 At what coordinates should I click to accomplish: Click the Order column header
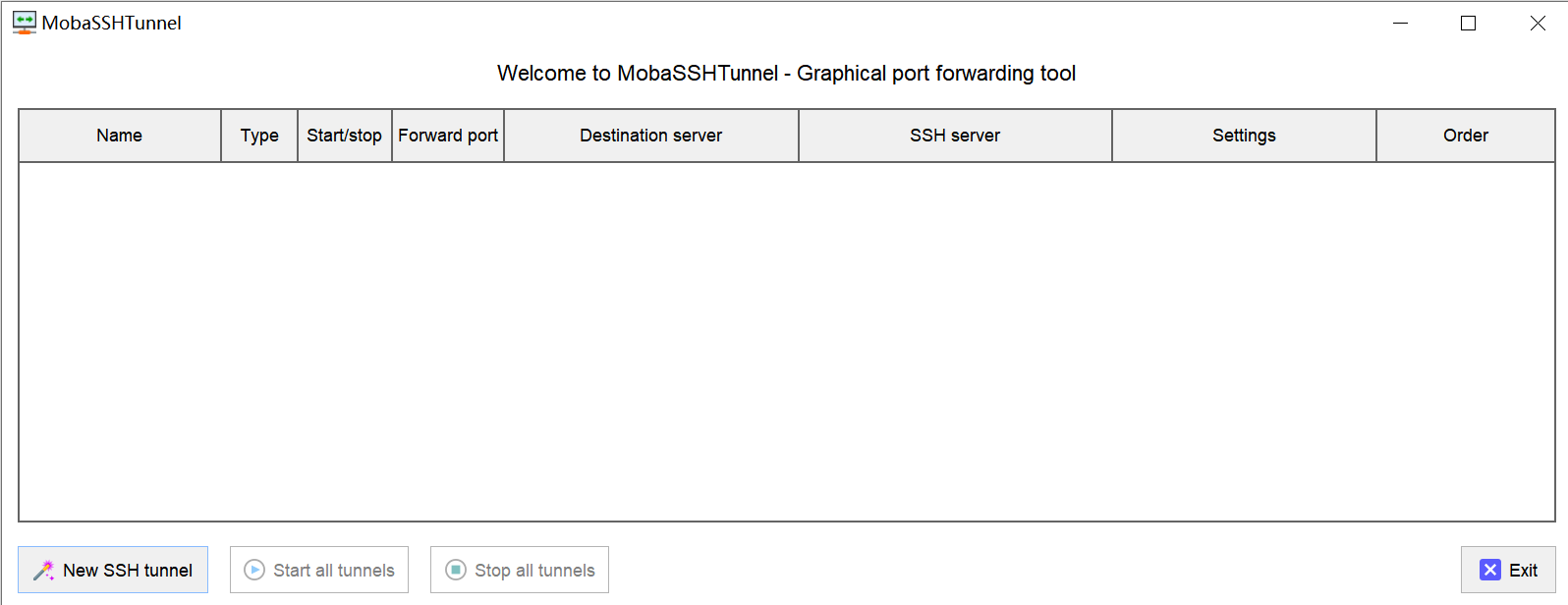(x=1466, y=136)
